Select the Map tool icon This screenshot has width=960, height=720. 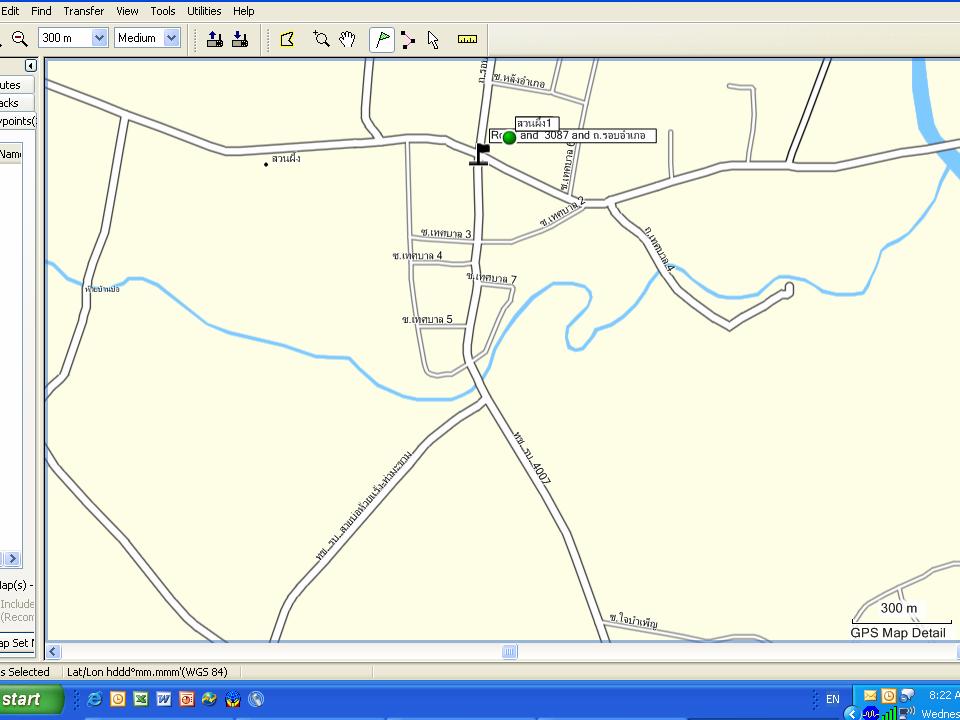click(288, 39)
